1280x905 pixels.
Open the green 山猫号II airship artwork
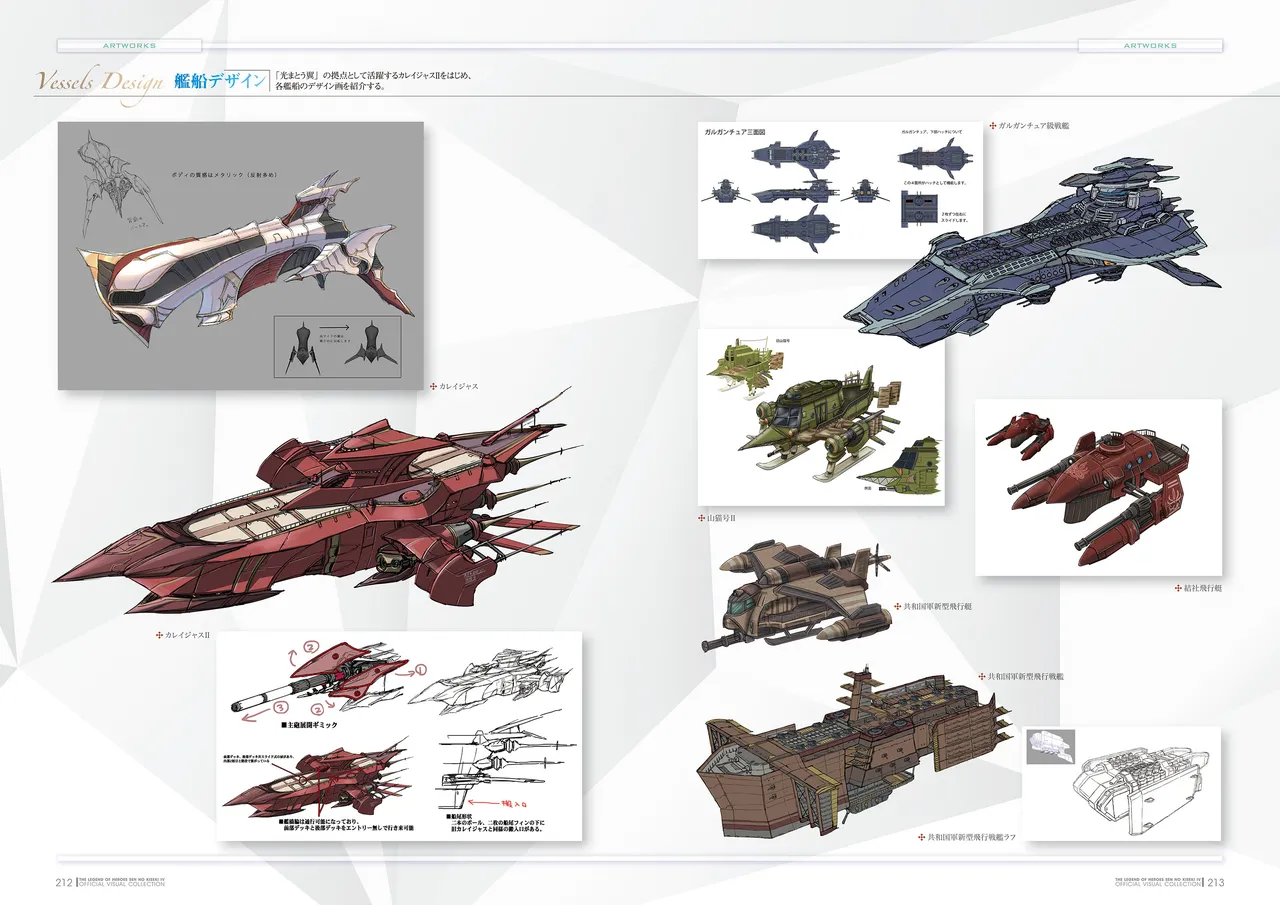click(x=821, y=417)
